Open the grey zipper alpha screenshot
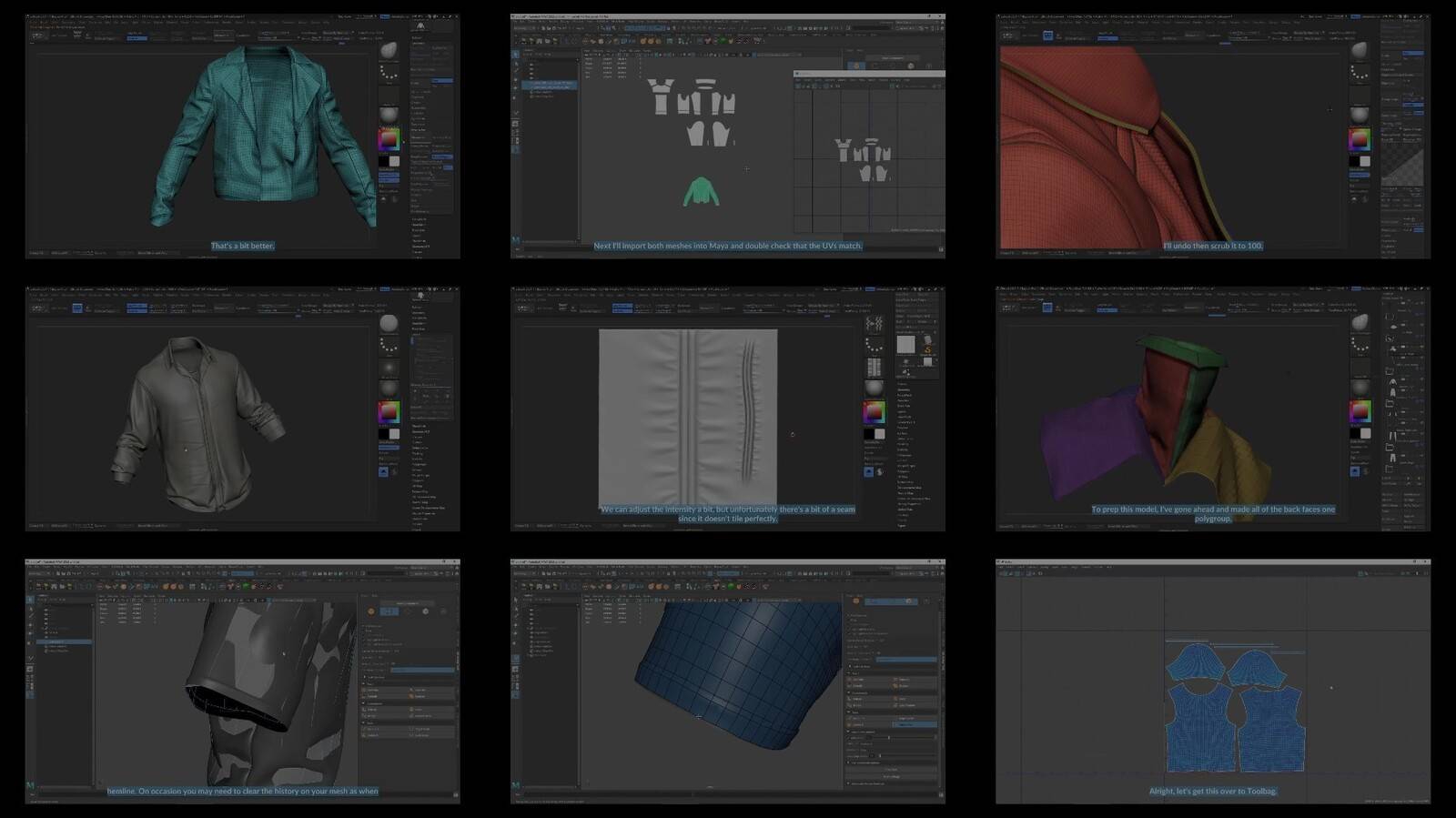Screen dimensions: 1456x818 pyautogui.click(x=728, y=409)
